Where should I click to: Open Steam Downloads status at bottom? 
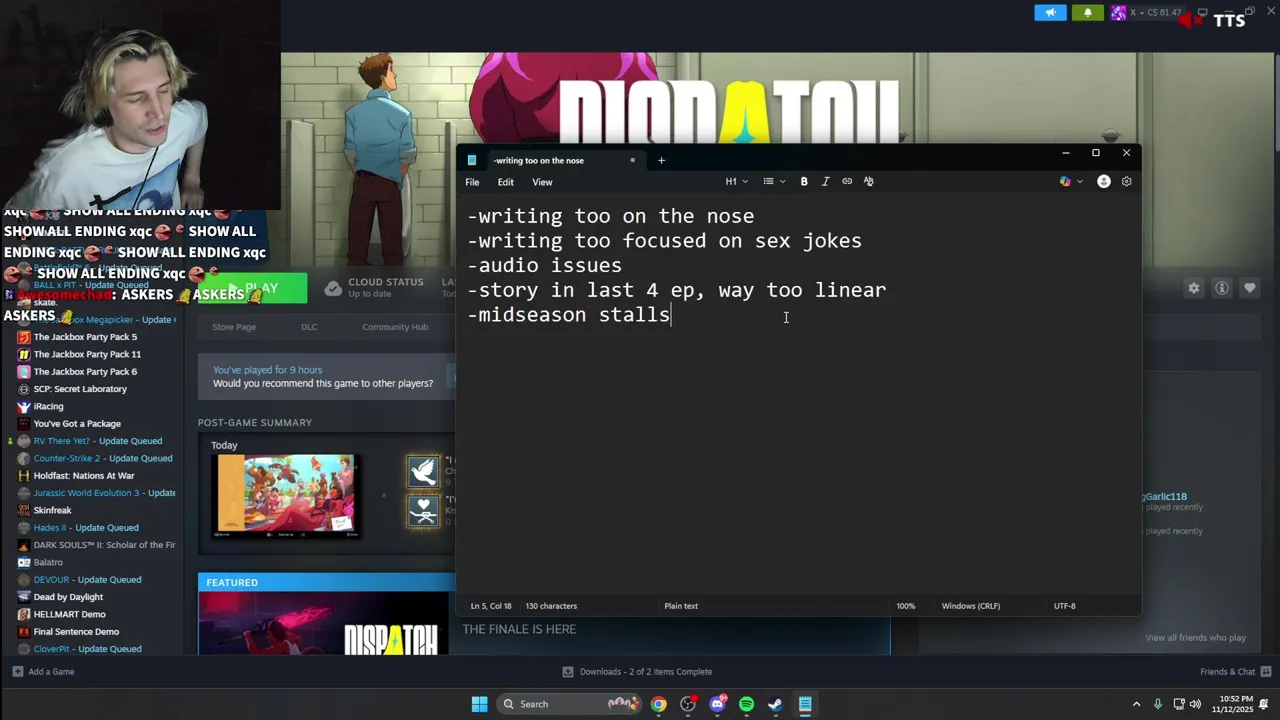click(637, 672)
